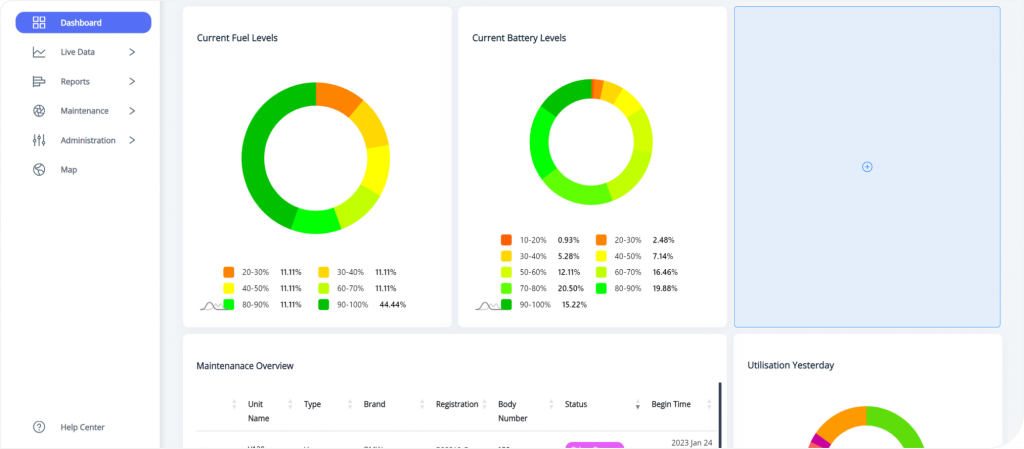Click the Help Center question mark icon
Viewport: 1024px width, 449px height.
pyautogui.click(x=39, y=427)
